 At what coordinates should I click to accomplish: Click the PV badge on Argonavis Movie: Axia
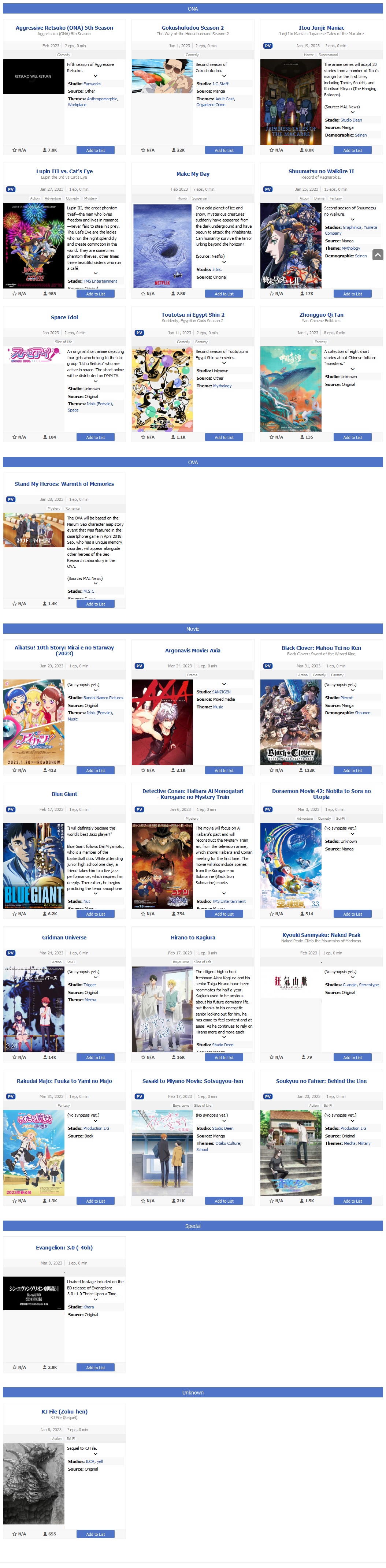pyautogui.click(x=140, y=666)
